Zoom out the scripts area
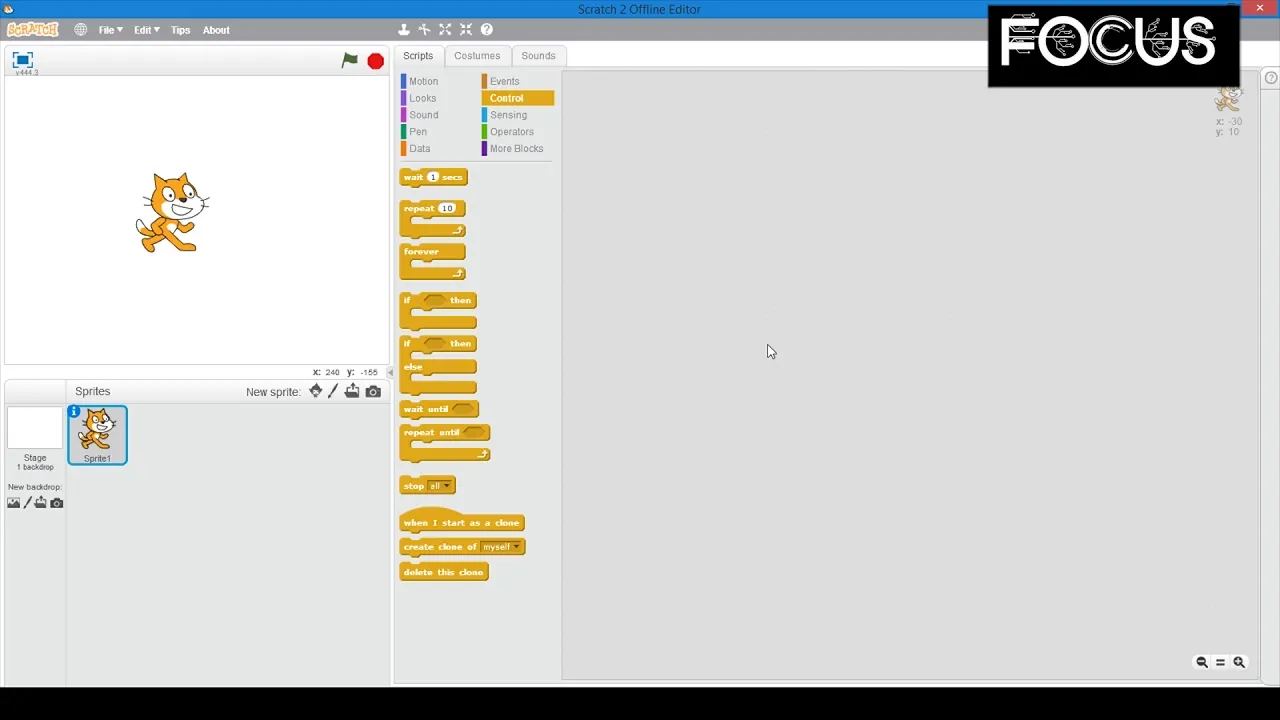 click(x=1202, y=662)
